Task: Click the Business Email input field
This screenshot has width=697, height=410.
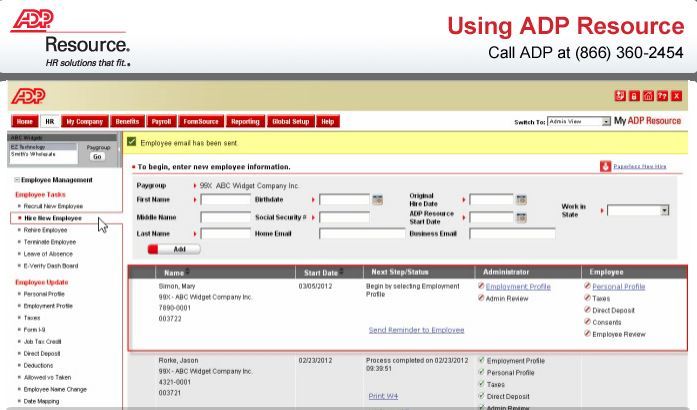Action: click(x=512, y=233)
